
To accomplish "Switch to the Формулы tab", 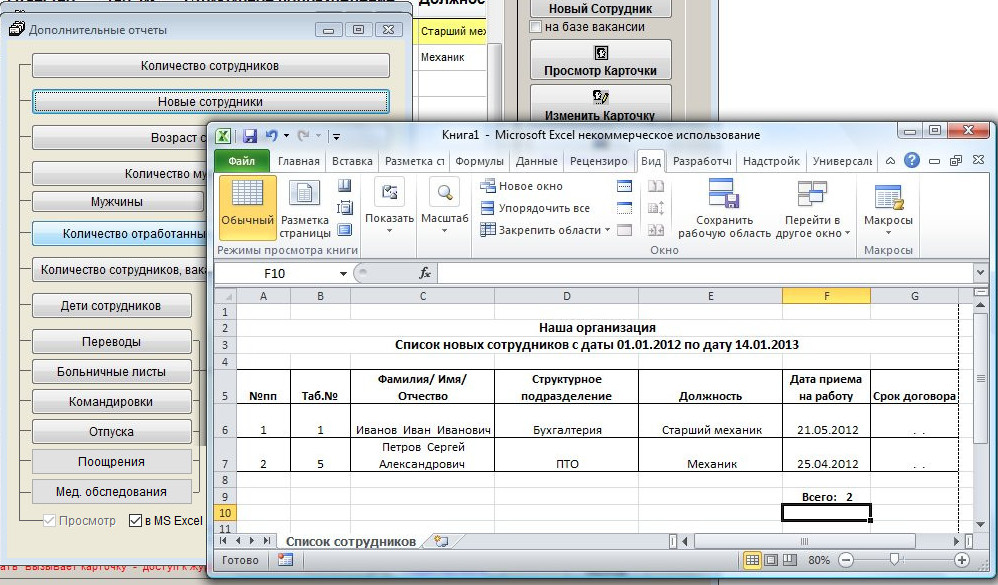I will [480, 162].
